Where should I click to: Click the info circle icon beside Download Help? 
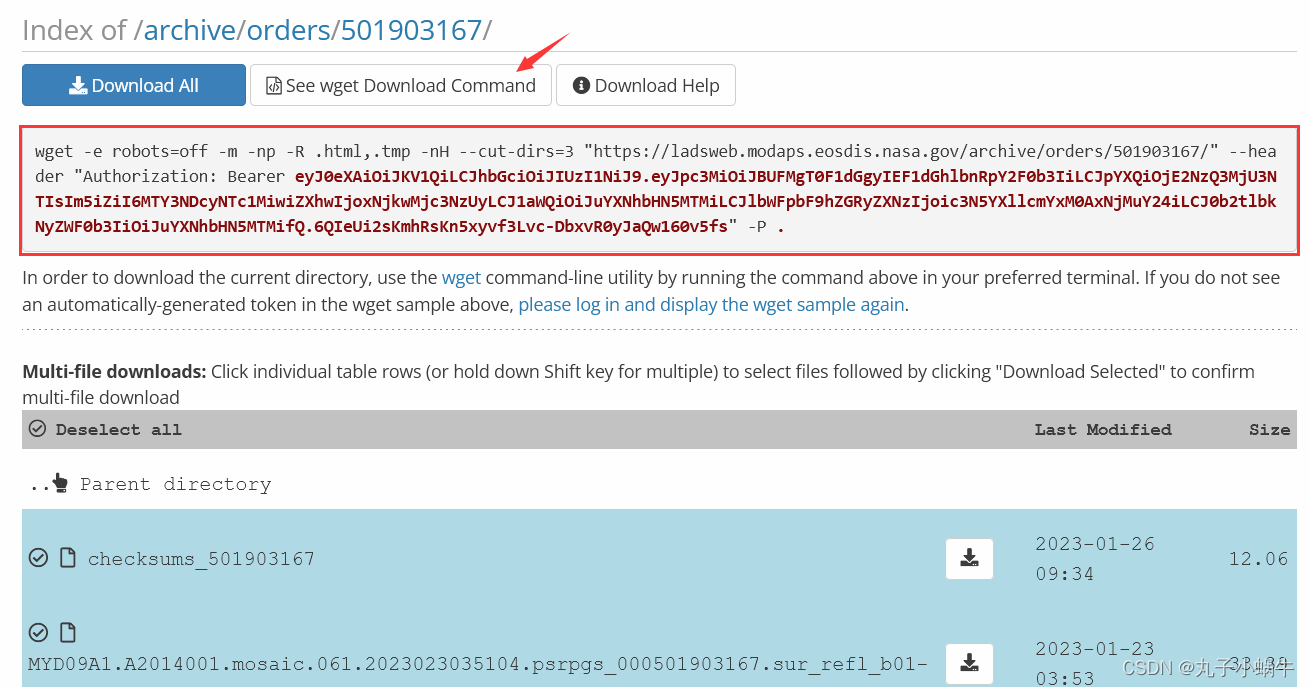tap(581, 85)
